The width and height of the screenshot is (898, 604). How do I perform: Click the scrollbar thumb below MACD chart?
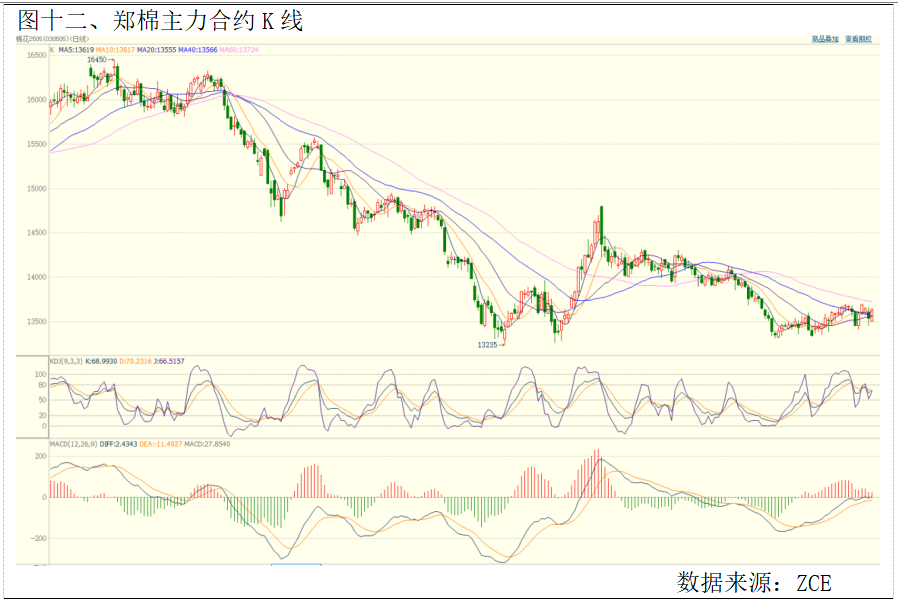296,565
